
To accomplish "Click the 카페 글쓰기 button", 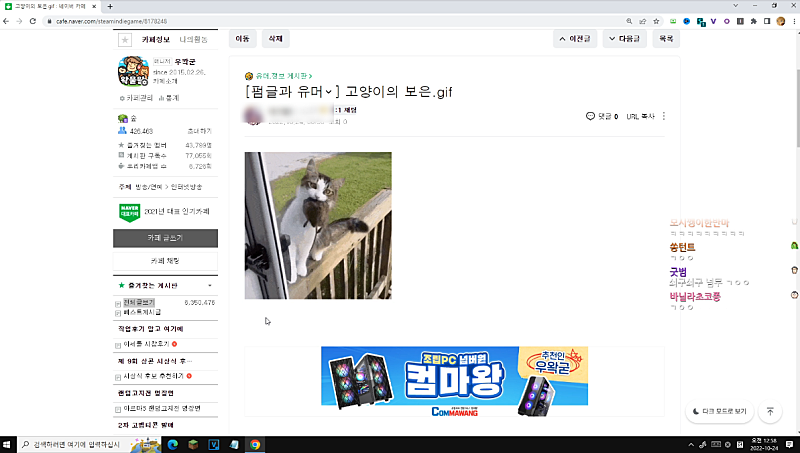I will [x=165, y=238].
